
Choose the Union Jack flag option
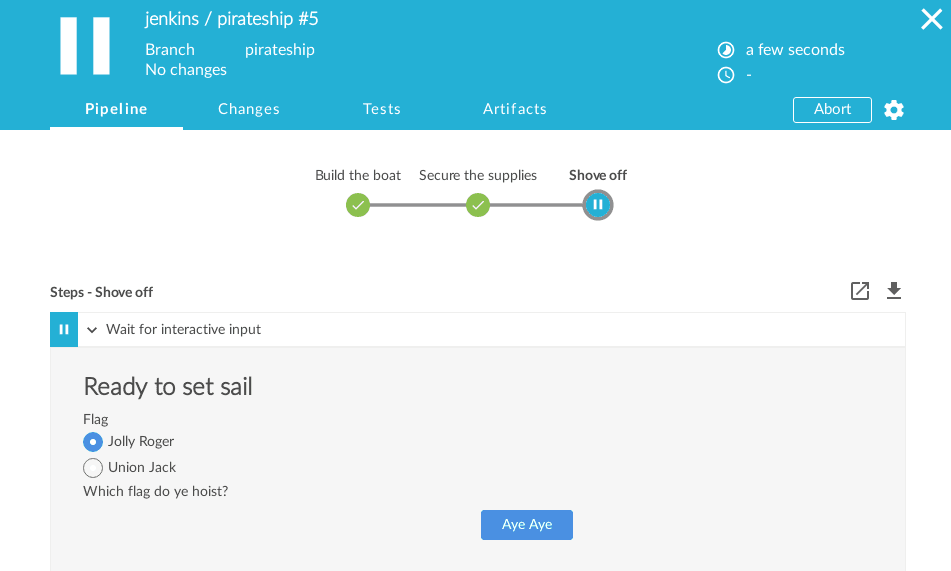click(x=93, y=467)
